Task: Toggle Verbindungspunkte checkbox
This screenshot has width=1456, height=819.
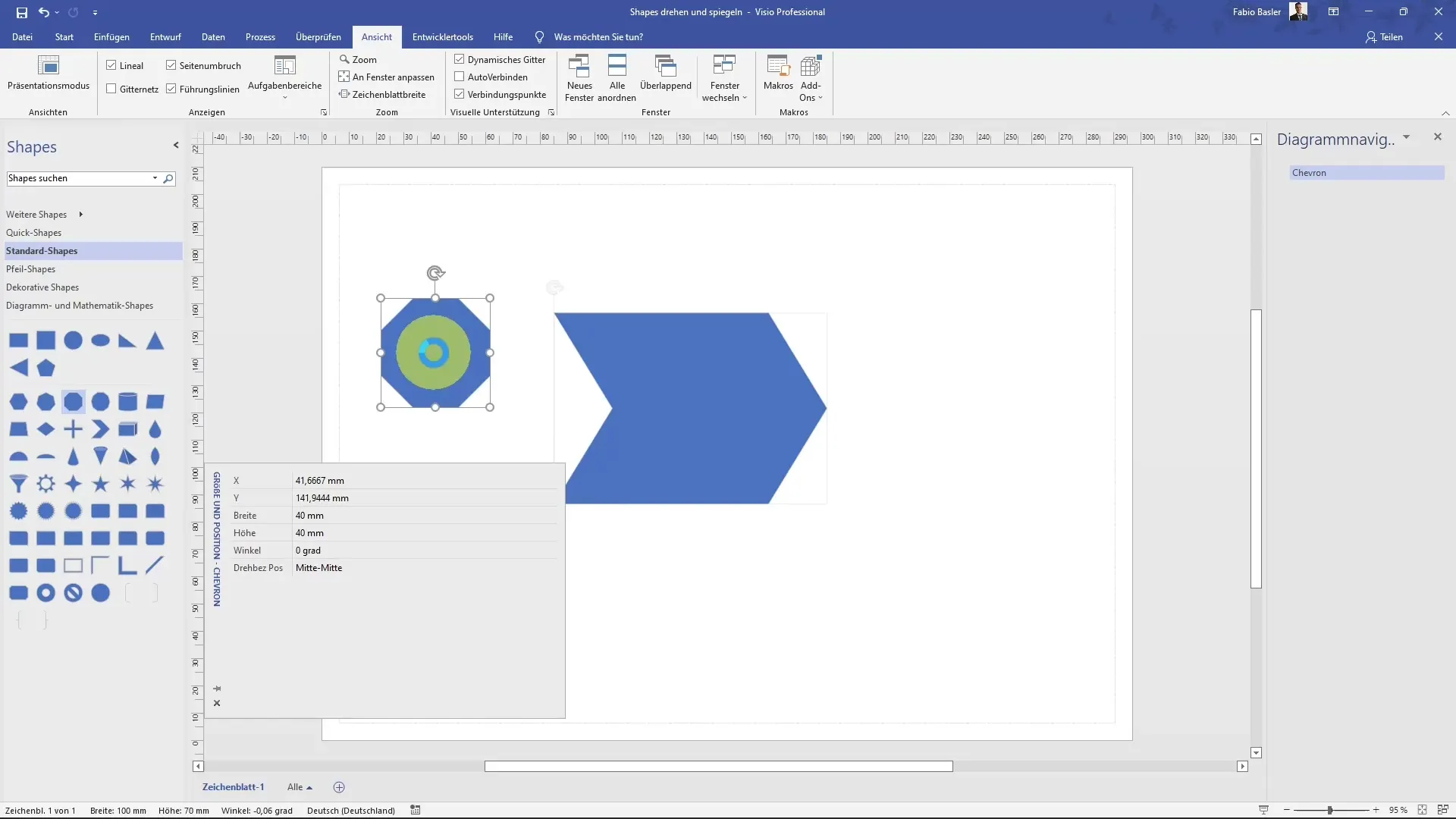Action: point(460,94)
